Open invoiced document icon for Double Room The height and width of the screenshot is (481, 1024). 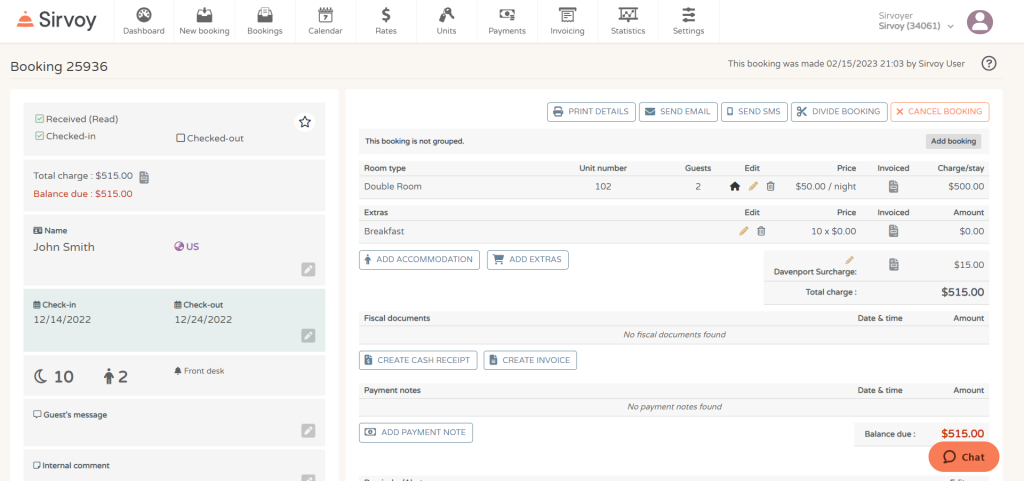pyautogui.click(x=893, y=187)
